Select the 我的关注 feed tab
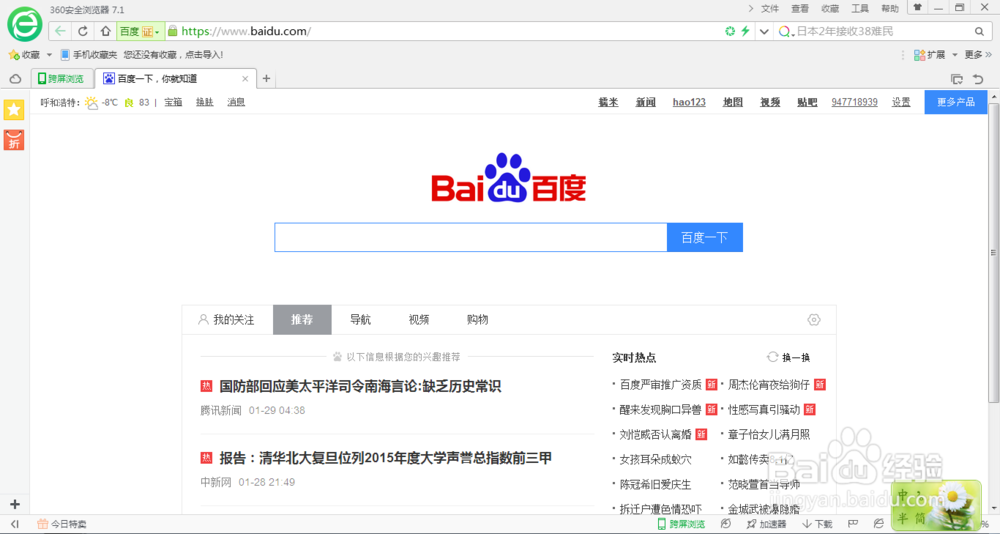This screenshot has height=534, width=1000. 226,320
